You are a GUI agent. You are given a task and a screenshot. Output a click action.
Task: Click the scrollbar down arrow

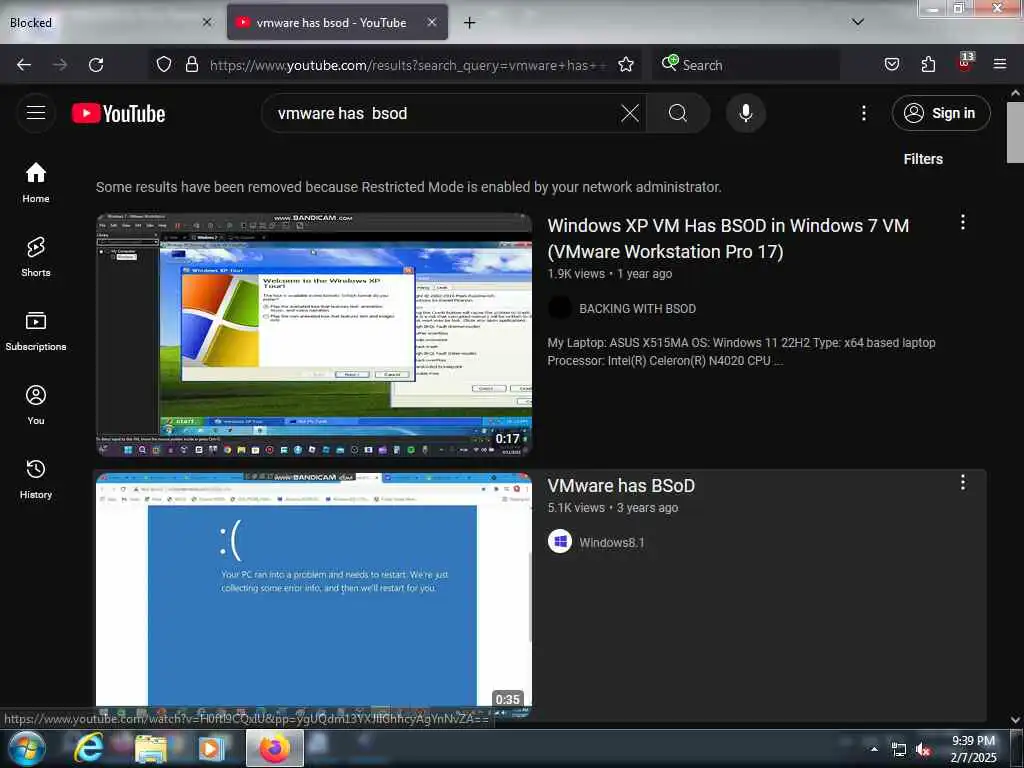click(1015, 720)
